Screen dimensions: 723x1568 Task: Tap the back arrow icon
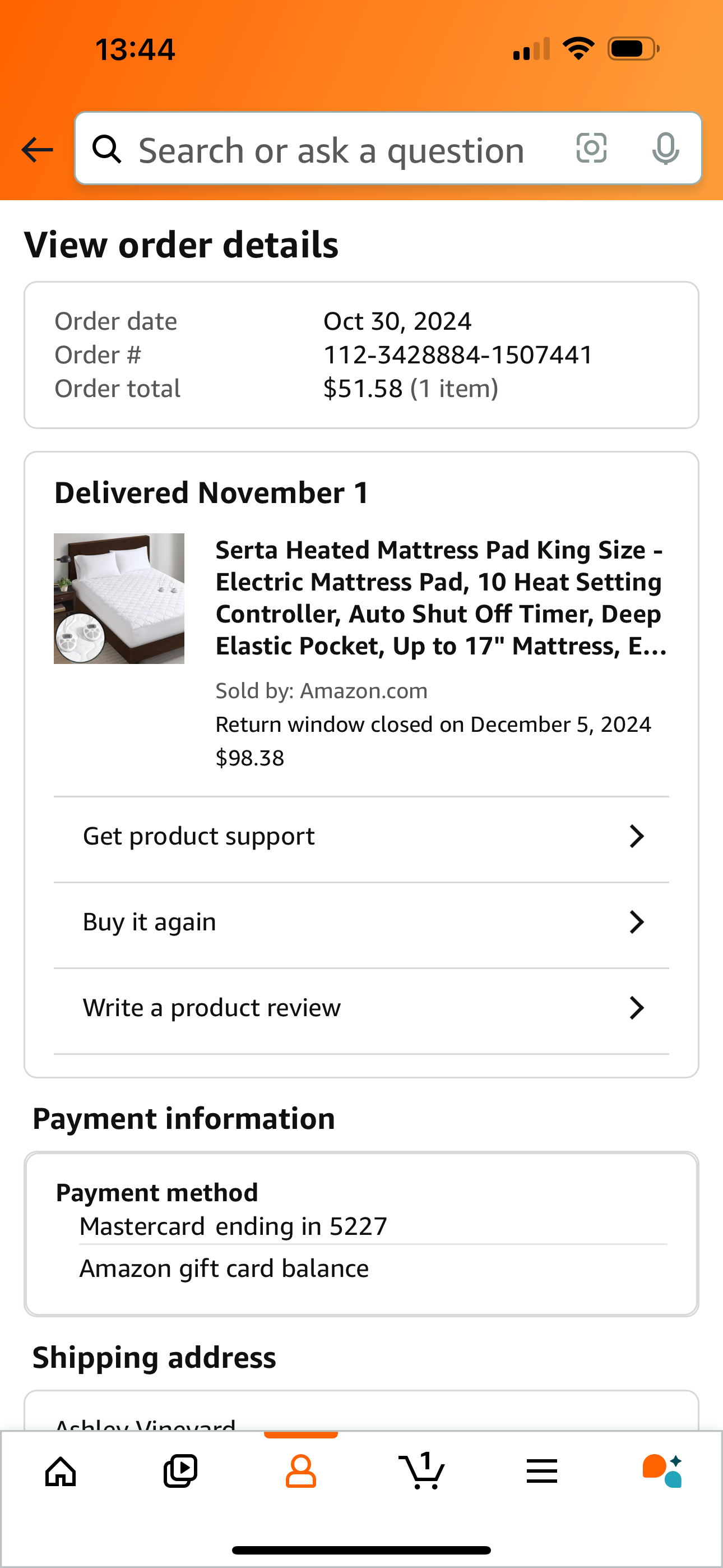point(37,150)
